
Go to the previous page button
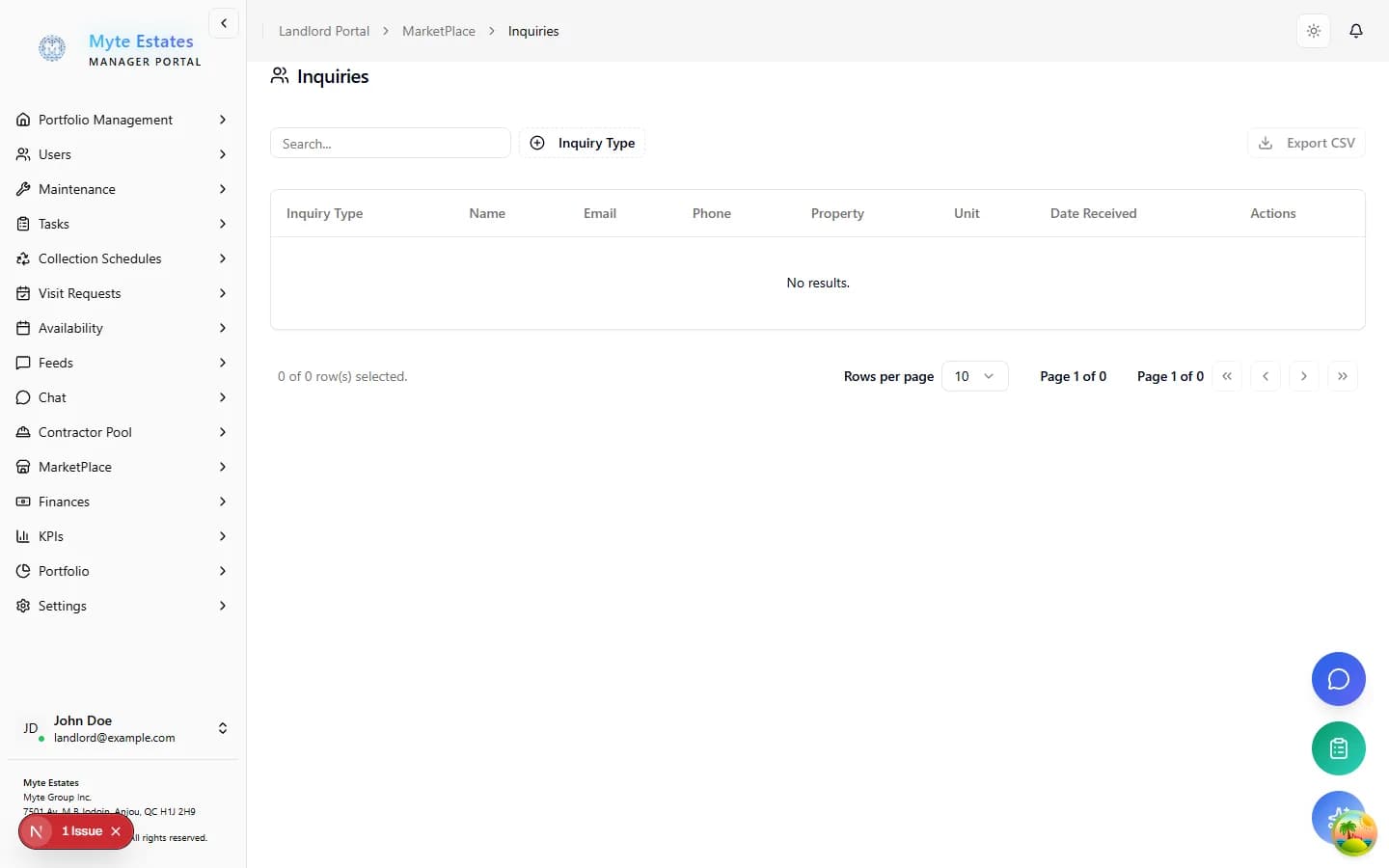tap(1266, 376)
